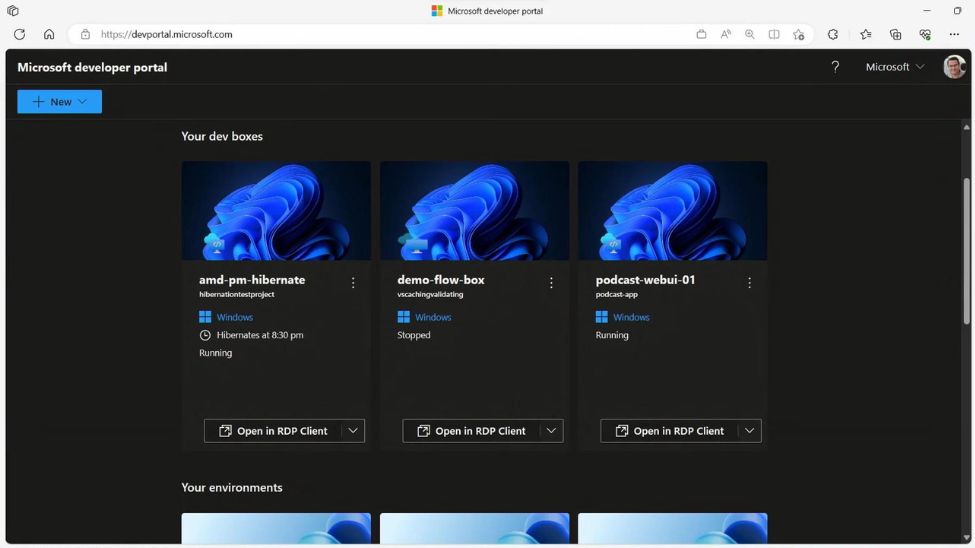Image resolution: width=975 pixels, height=548 pixels.
Task: Click the scrollbar down arrow
Action: [x=966, y=538]
